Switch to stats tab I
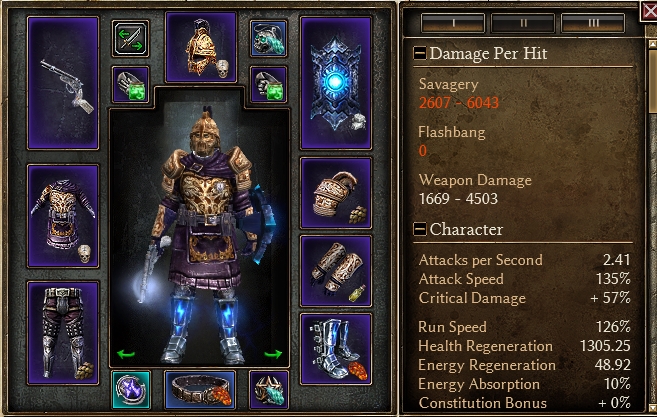657x417 pixels. 453,23
